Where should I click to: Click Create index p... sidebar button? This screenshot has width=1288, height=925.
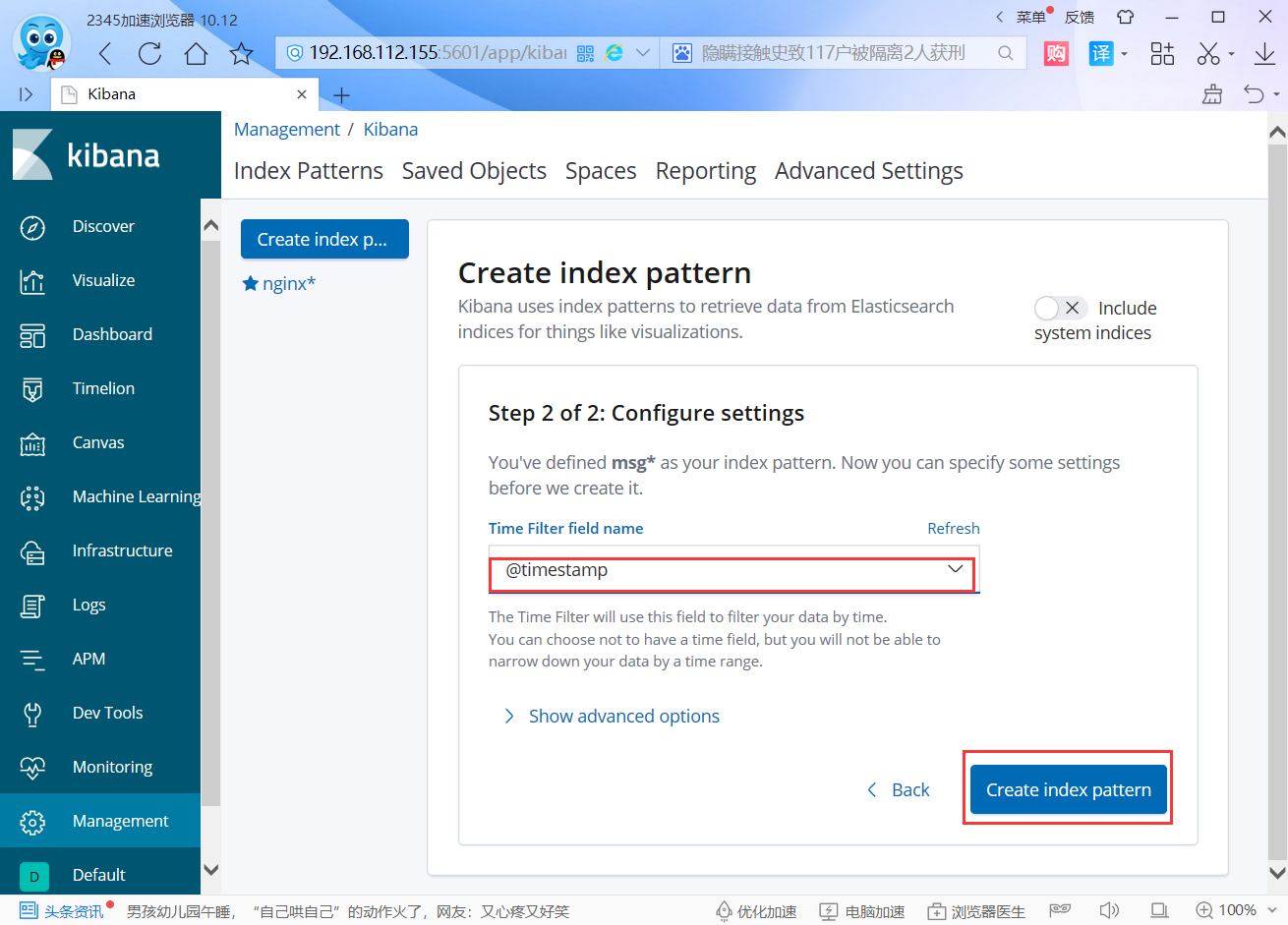point(324,239)
